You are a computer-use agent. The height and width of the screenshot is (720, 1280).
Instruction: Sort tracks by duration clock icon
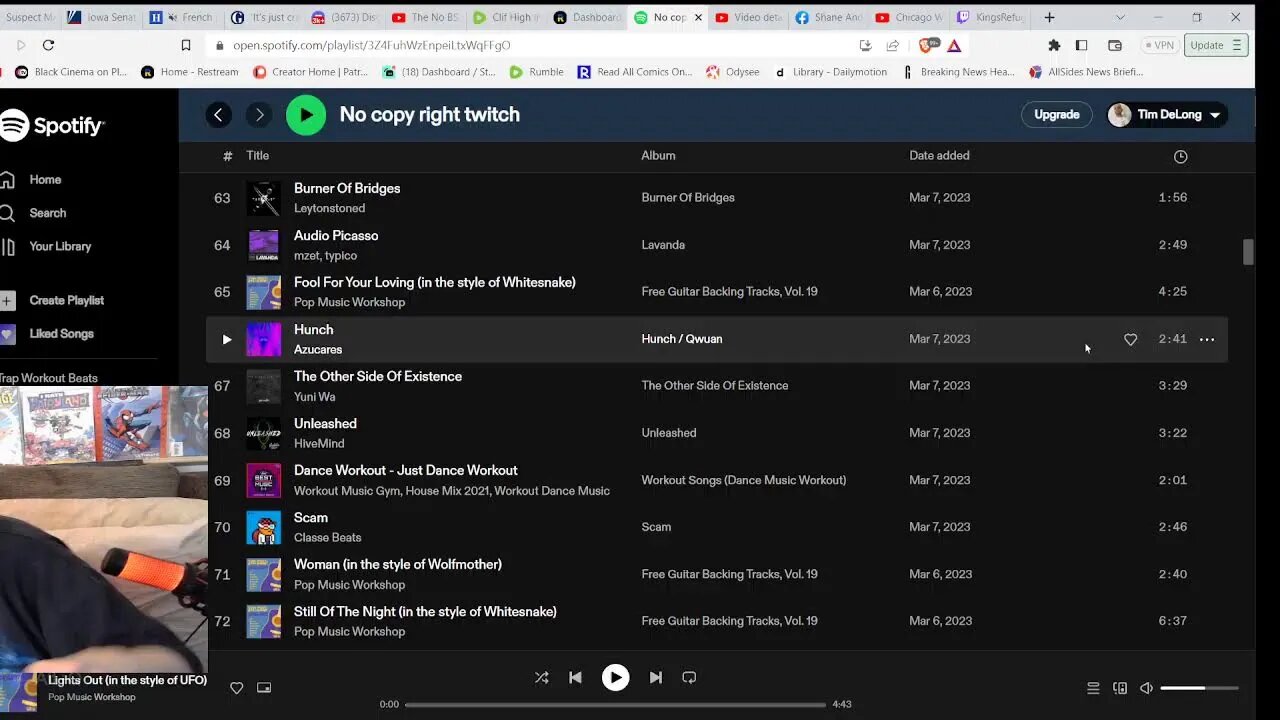(1180, 157)
